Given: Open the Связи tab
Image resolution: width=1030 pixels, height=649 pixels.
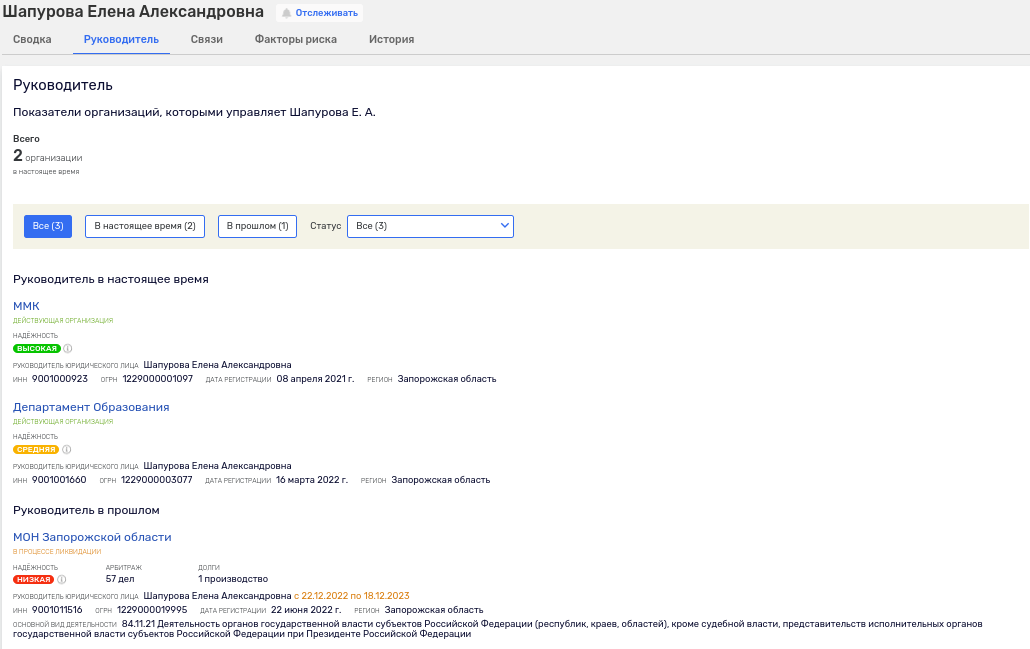Looking at the screenshot, I should 207,39.
